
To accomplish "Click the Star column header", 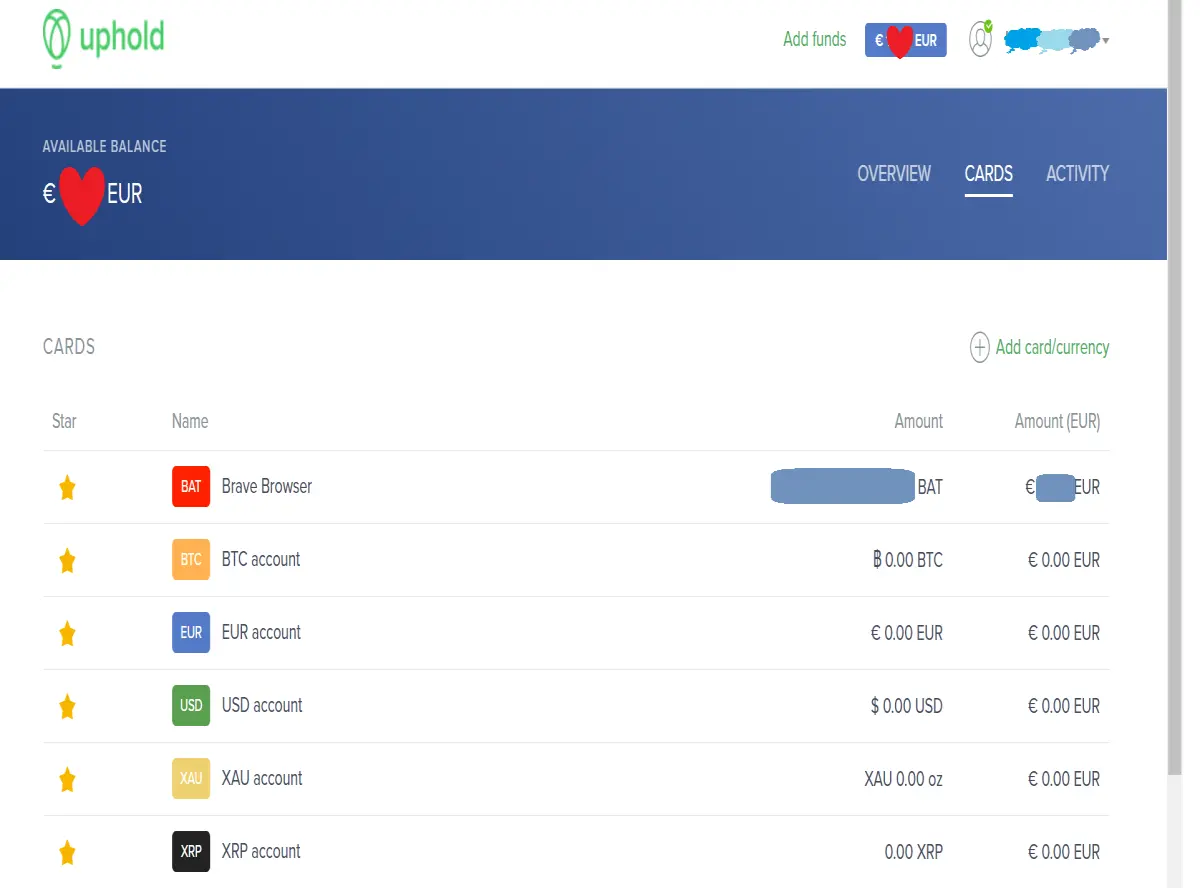I will tap(64, 421).
